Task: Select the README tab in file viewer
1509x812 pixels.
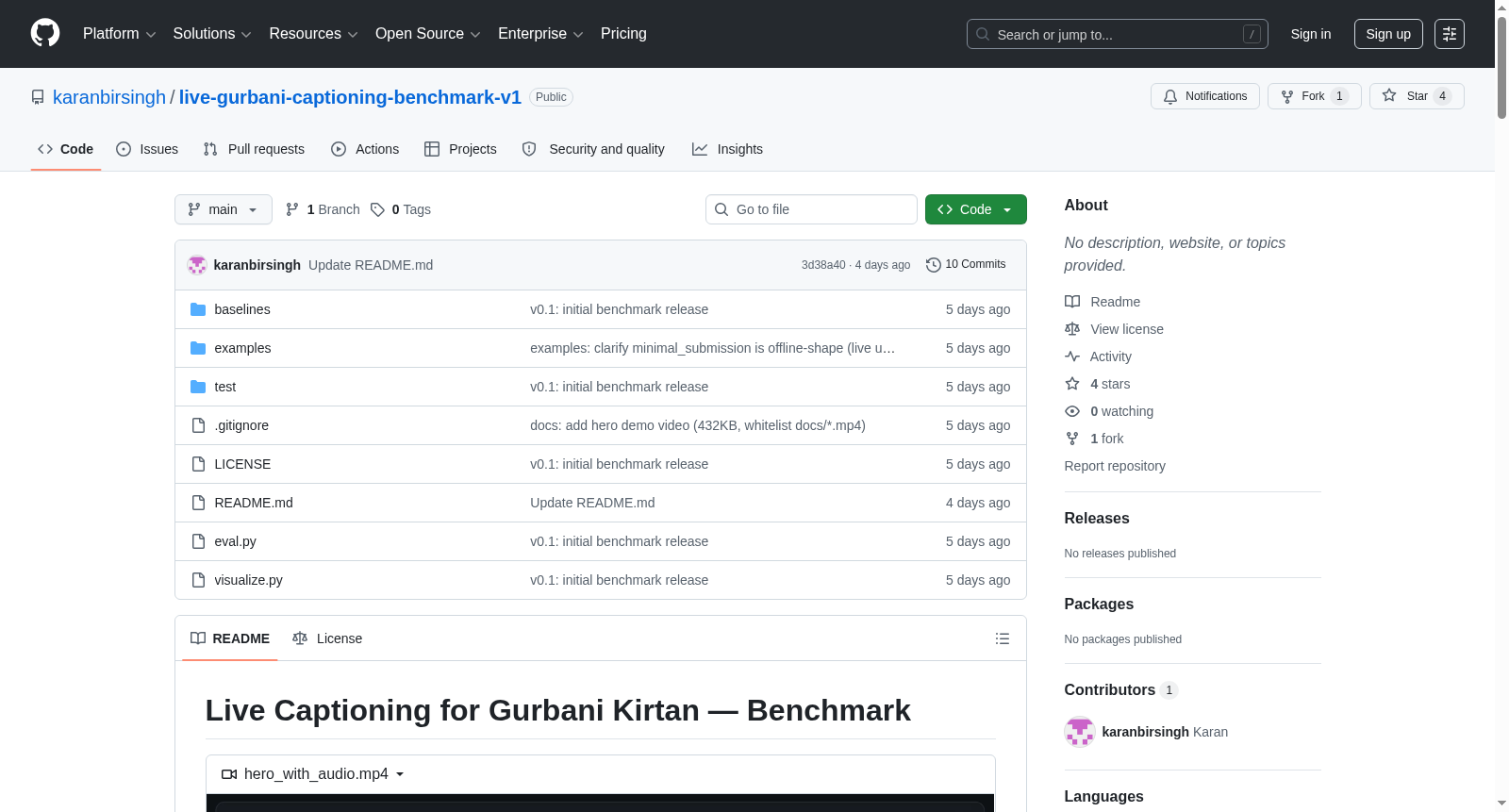Action: tap(230, 638)
